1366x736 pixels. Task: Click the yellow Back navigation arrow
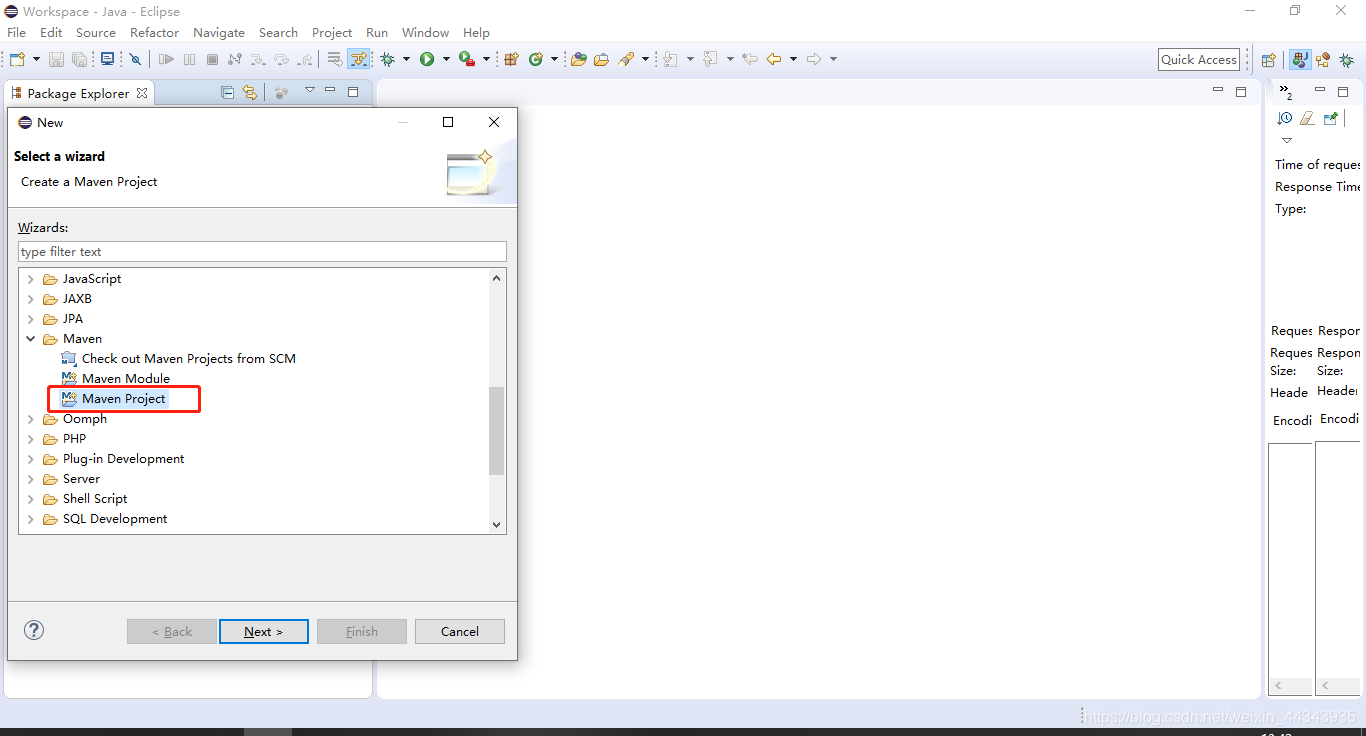tap(774, 60)
